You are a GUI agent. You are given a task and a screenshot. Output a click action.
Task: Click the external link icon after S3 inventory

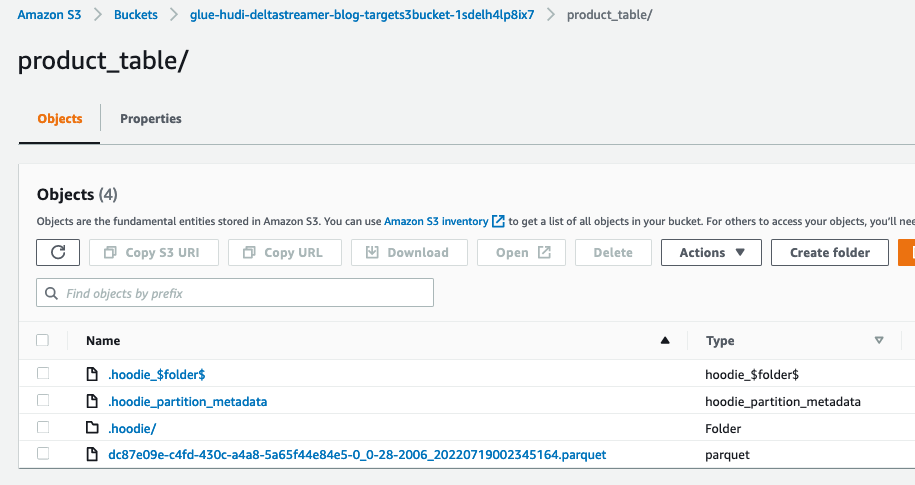(x=498, y=221)
